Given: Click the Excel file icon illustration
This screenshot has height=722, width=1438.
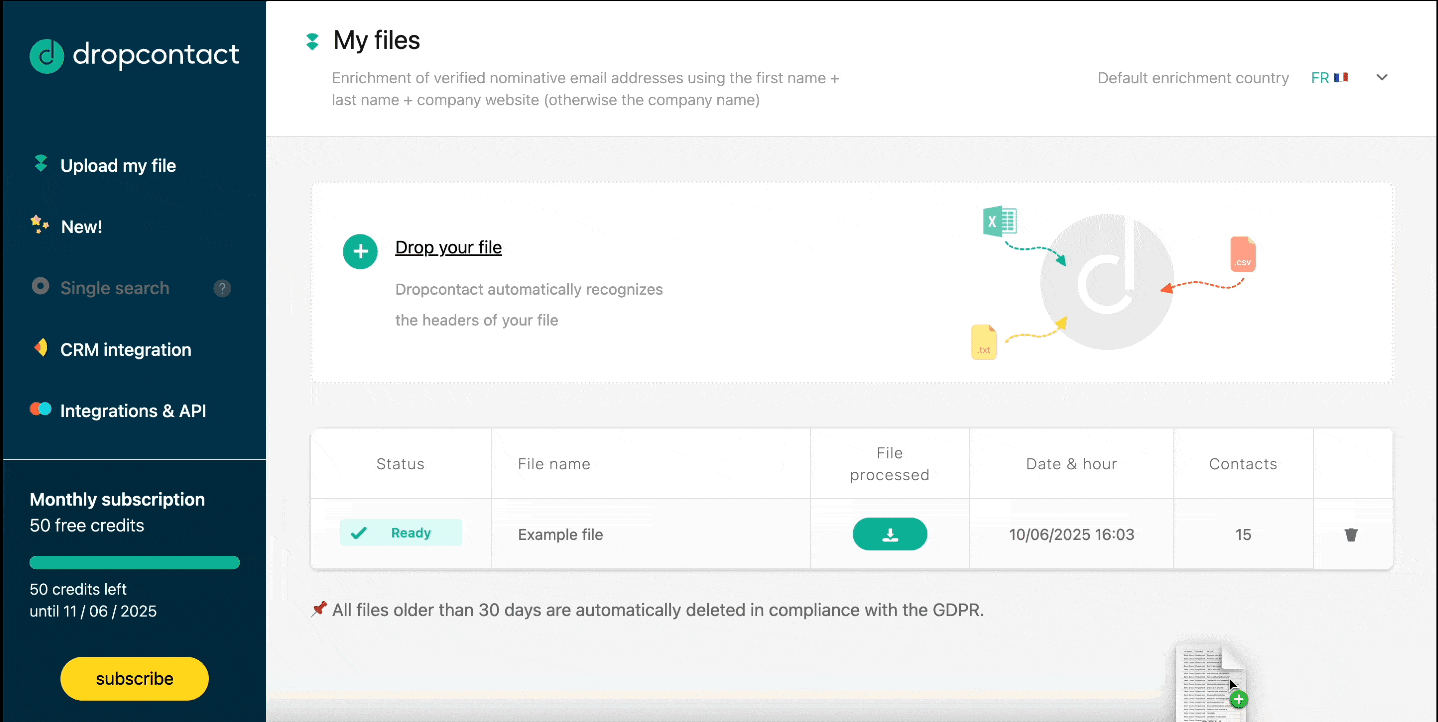Looking at the screenshot, I should [x=1000, y=221].
